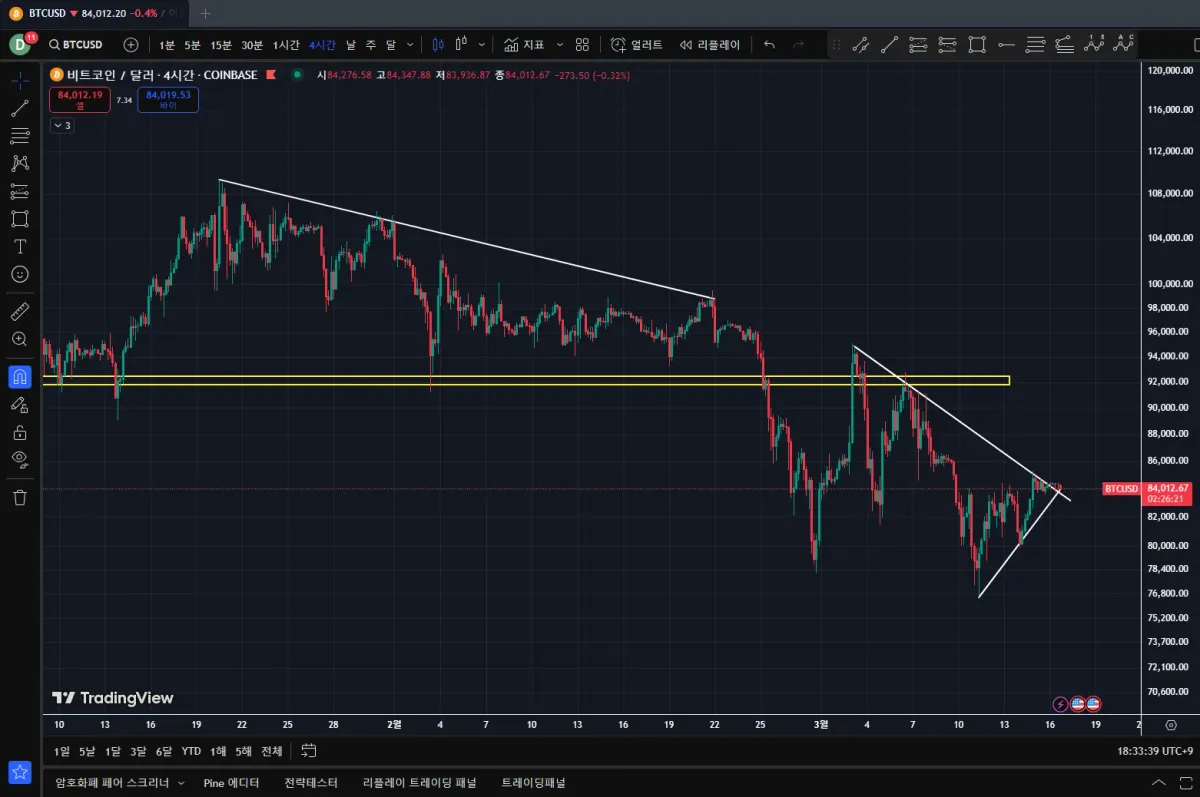This screenshot has width=1200, height=797.
Task: Expand the collapsed indicators legend showing 3
Action: point(62,125)
